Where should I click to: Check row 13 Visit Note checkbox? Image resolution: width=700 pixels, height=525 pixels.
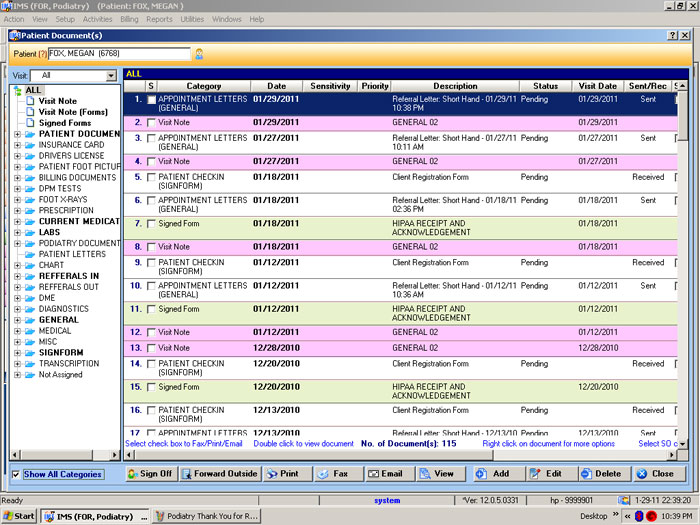(x=151, y=348)
